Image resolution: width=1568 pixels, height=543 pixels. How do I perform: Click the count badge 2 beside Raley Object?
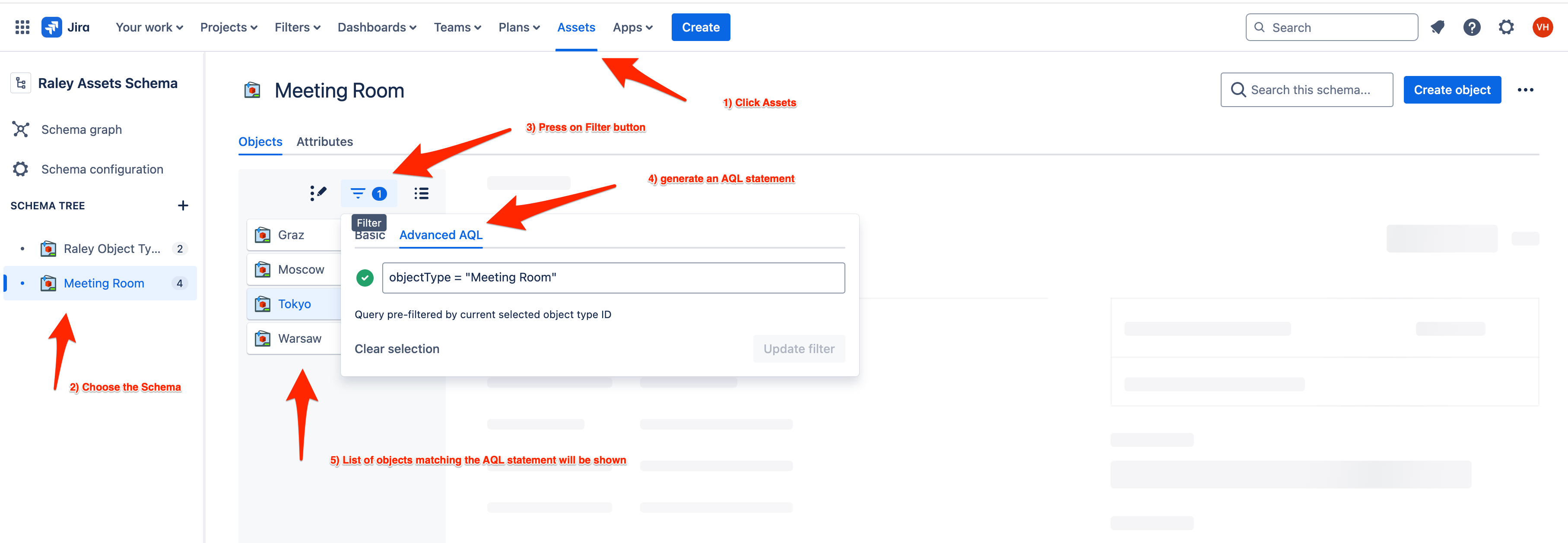coord(180,249)
